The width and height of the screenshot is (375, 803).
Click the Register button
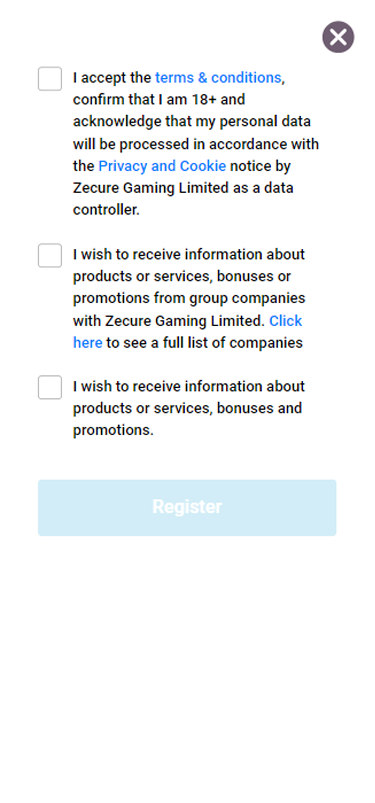(187, 508)
